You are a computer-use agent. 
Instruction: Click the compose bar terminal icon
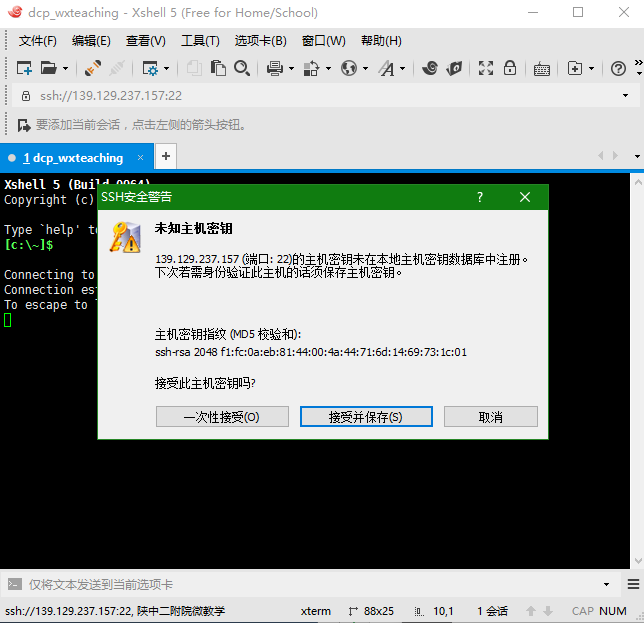[15, 584]
